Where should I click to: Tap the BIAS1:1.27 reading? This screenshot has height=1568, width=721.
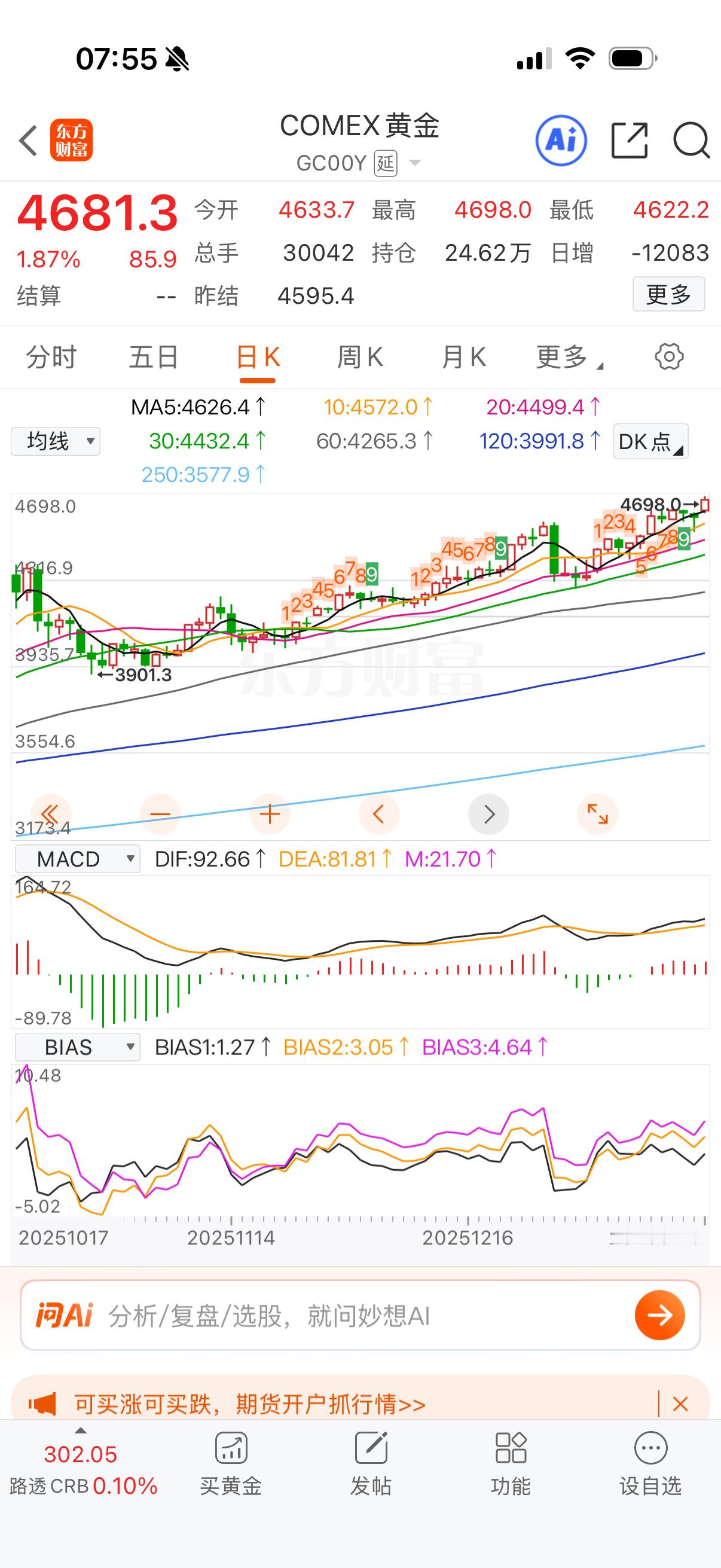coord(213,1047)
